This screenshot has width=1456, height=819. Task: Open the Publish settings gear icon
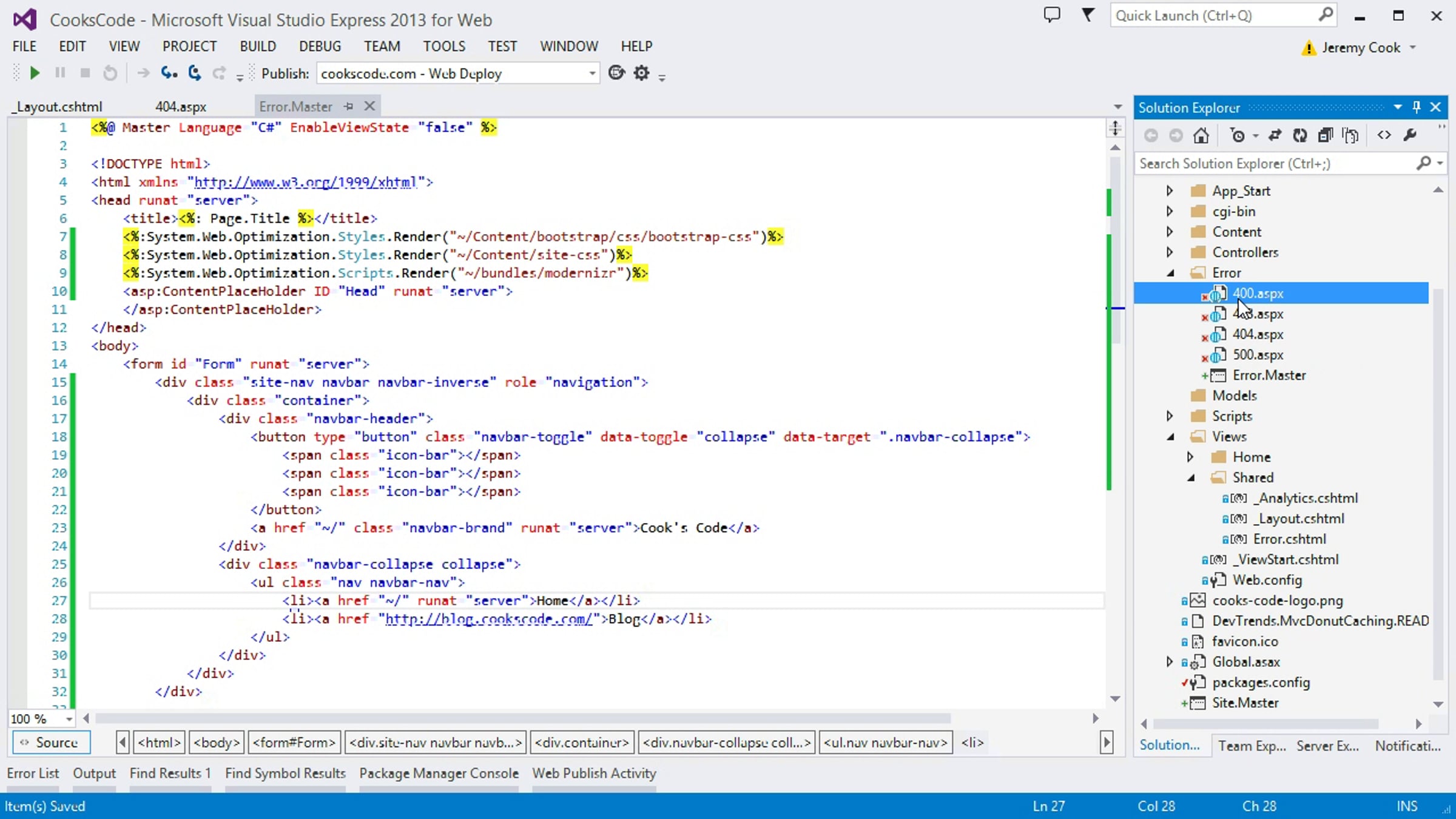(x=641, y=73)
